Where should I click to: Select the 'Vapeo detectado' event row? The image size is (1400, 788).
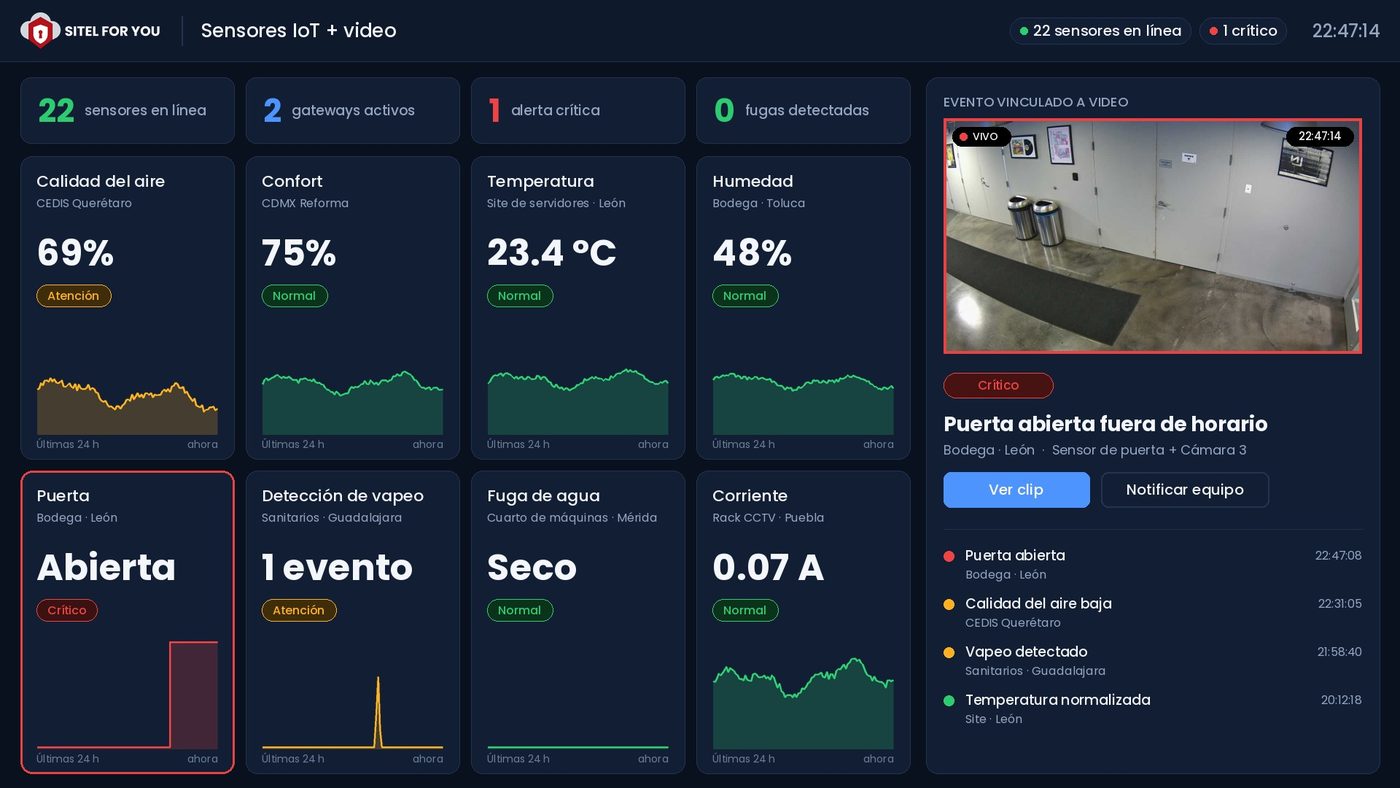(1152, 661)
